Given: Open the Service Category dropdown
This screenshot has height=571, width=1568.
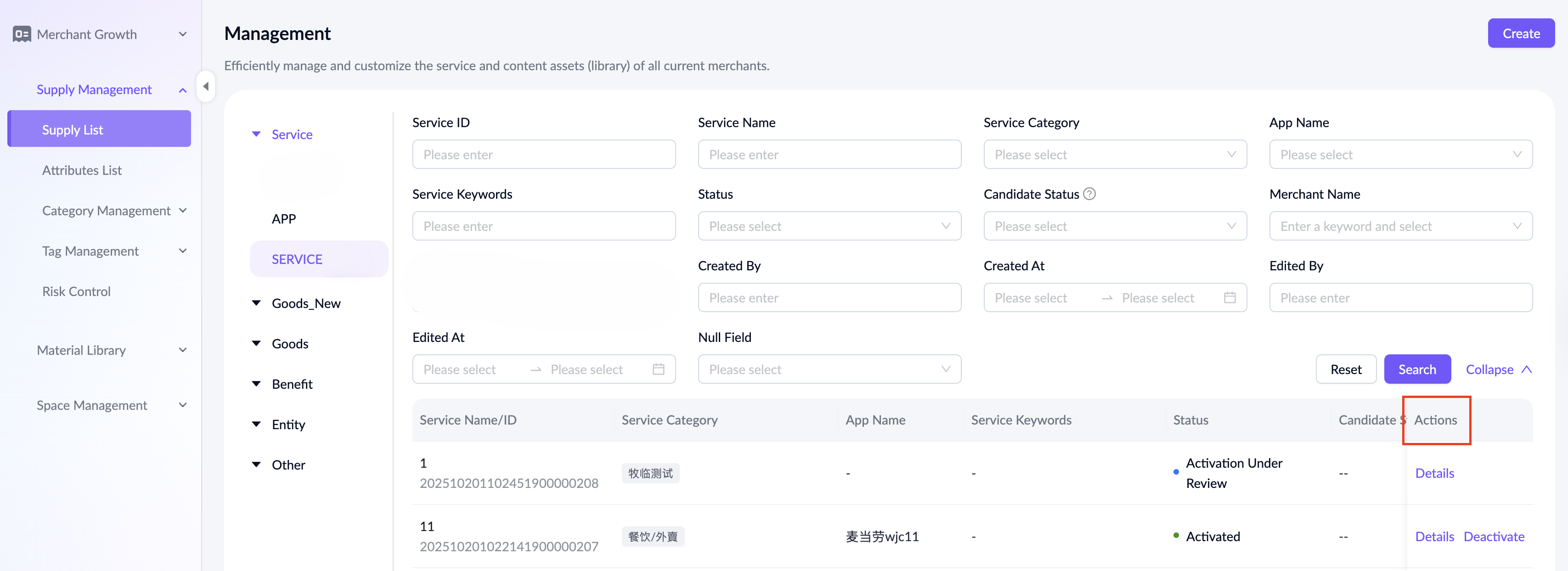Looking at the screenshot, I should click(x=1115, y=155).
